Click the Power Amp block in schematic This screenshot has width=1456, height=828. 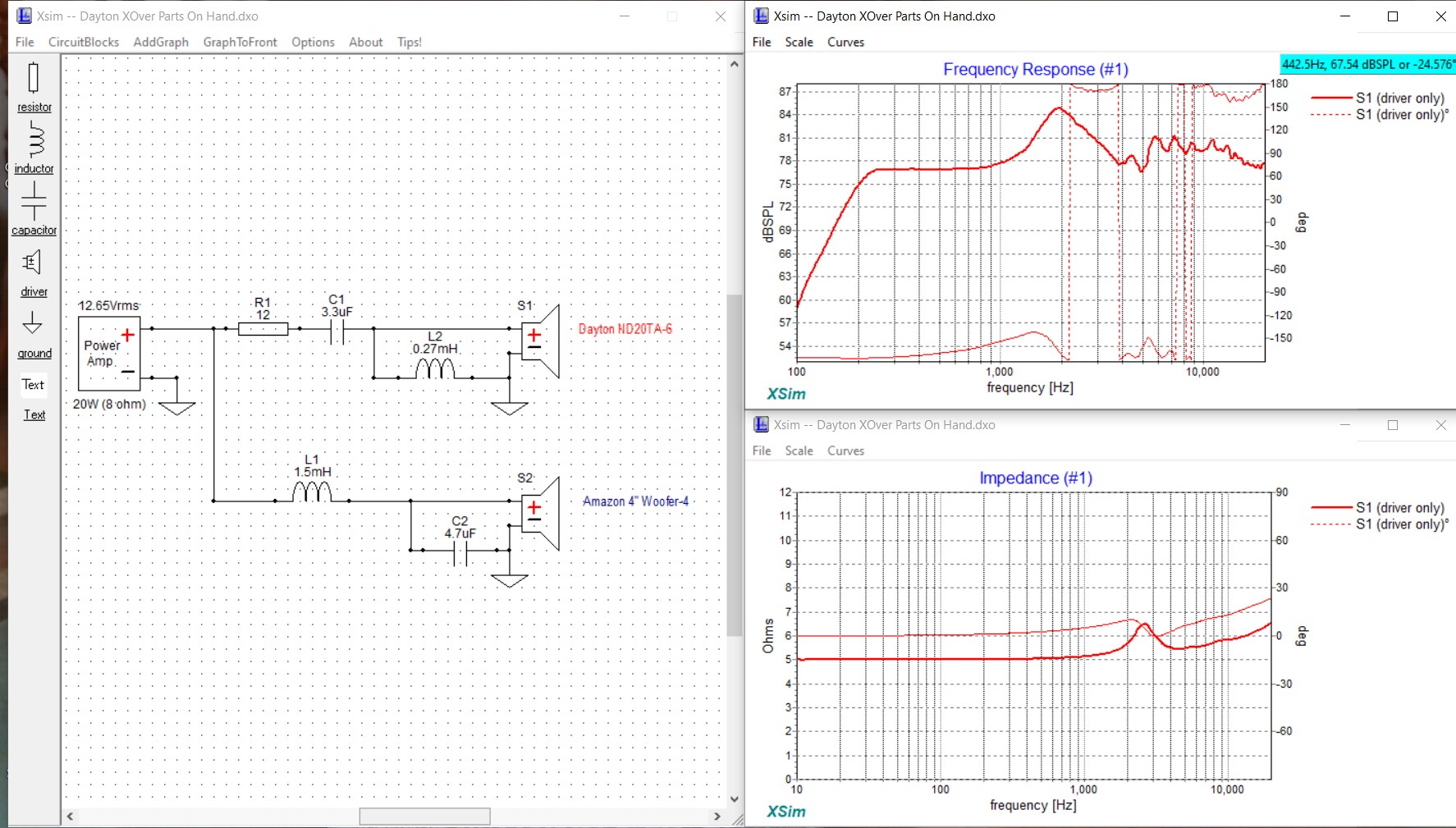(x=109, y=354)
